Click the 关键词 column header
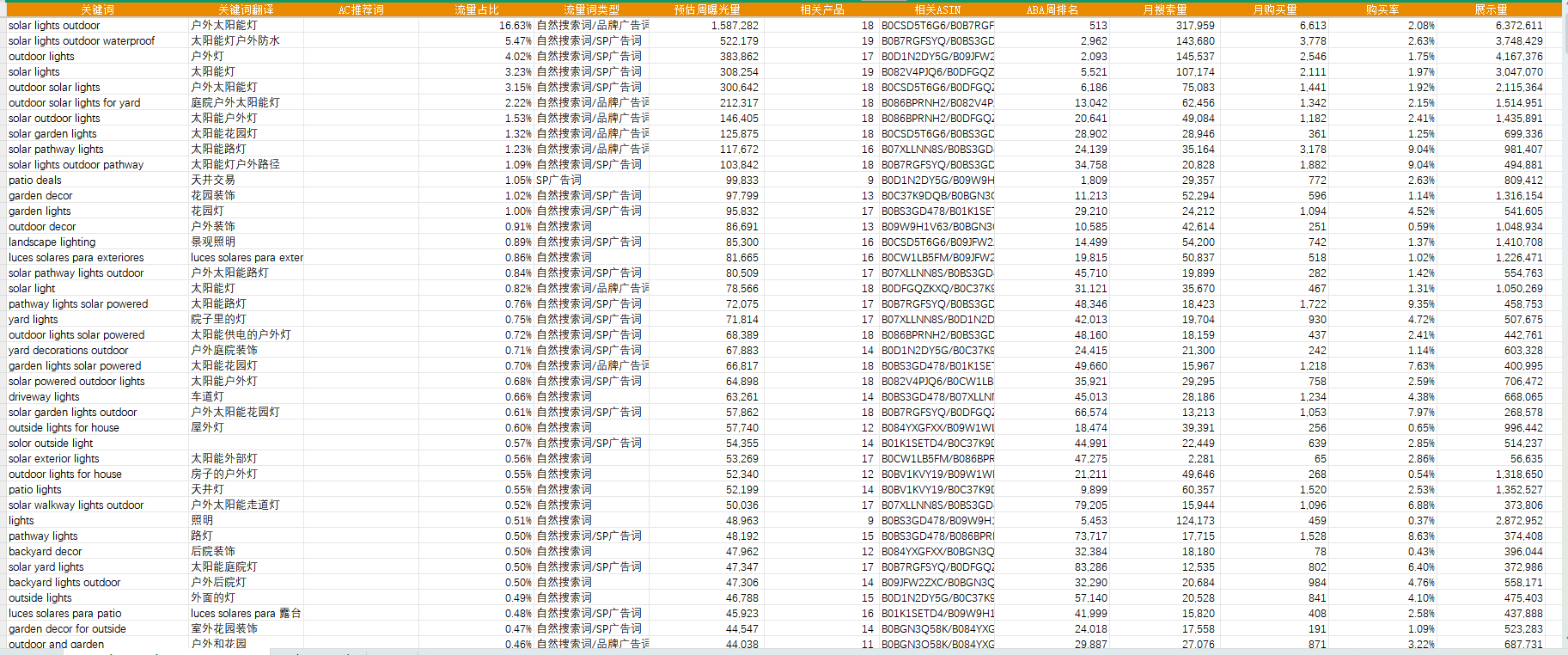 pyautogui.click(x=97, y=9)
